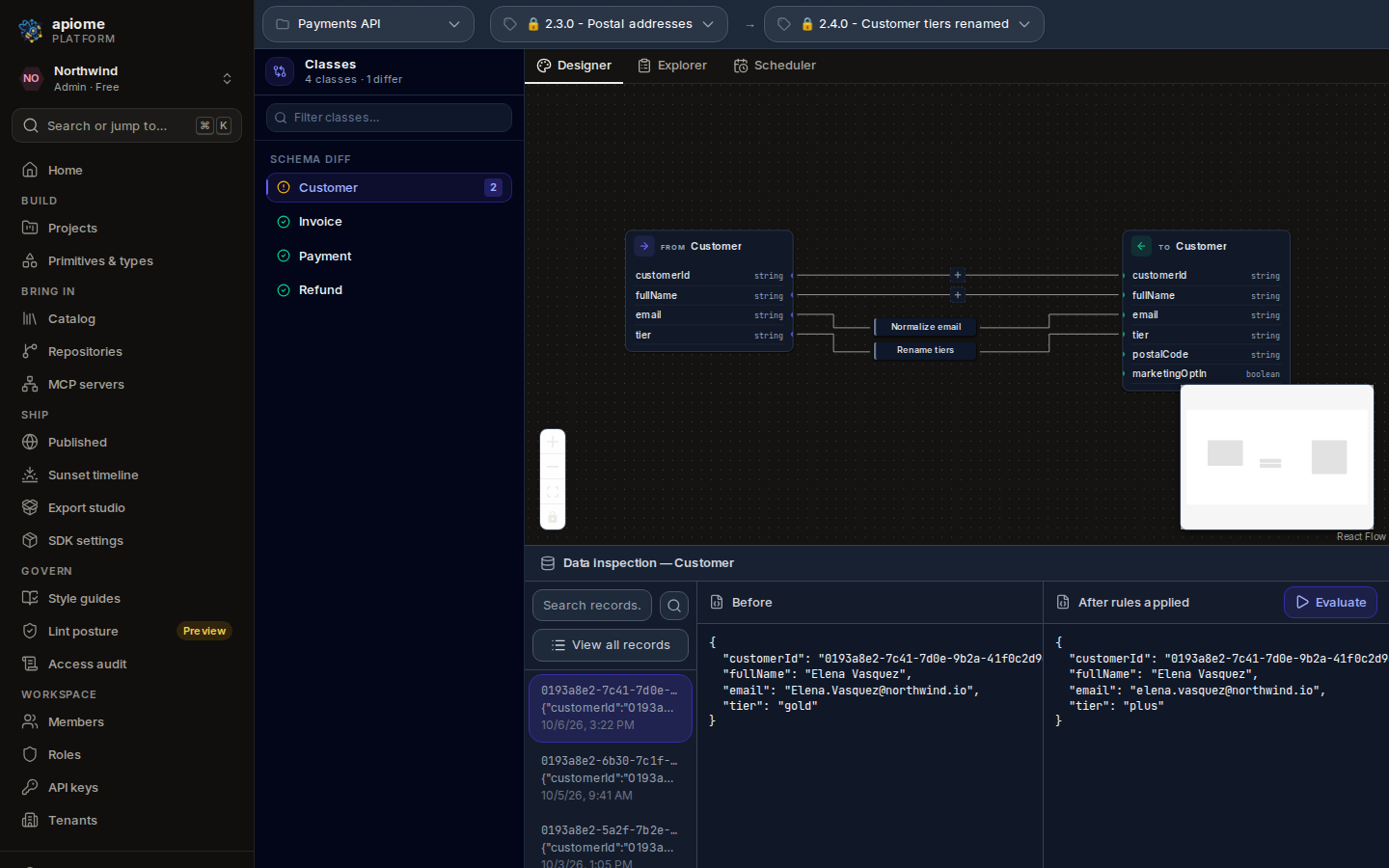The height and width of the screenshot is (868, 1389).
Task: Add a rule on the customerId mapping line
Action: pos(958,275)
